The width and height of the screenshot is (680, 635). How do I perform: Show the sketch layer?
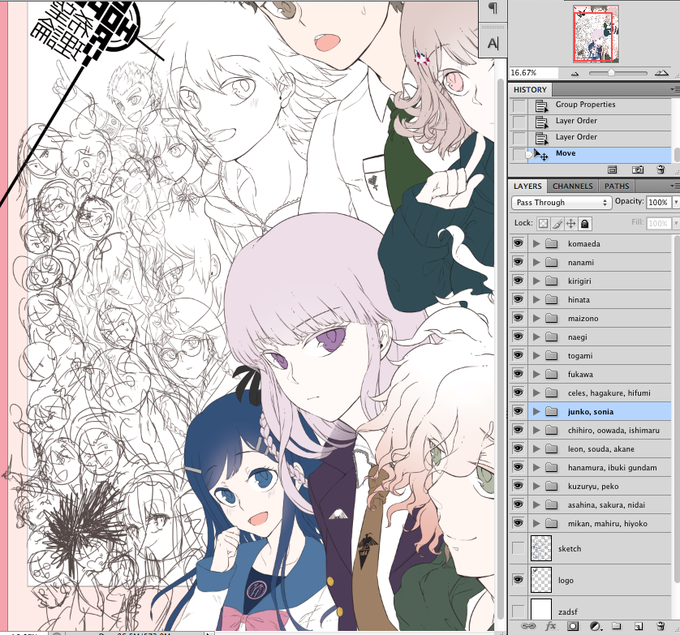pyautogui.click(x=518, y=548)
